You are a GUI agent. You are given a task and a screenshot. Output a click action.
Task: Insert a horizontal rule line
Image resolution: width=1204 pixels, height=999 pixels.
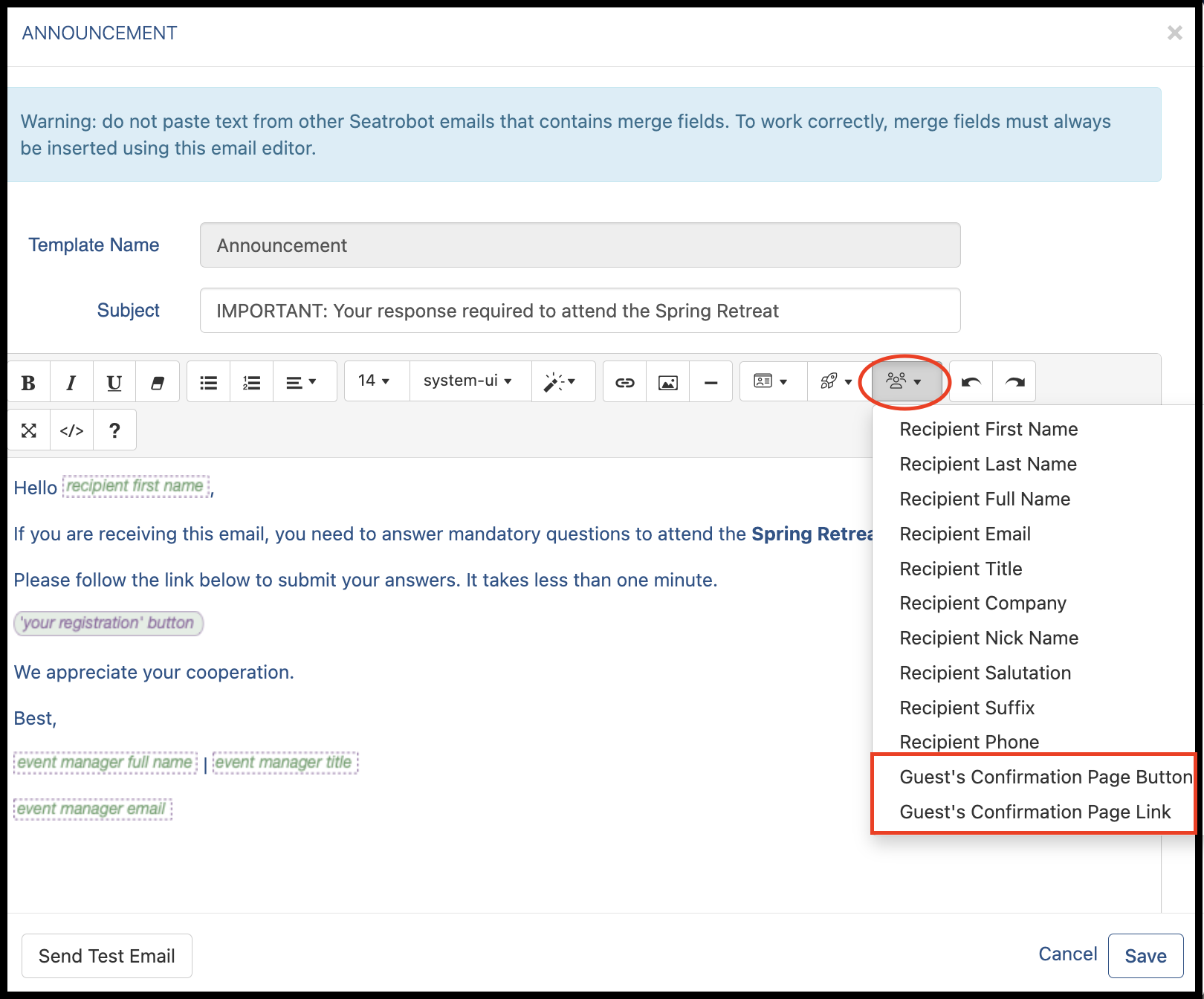click(711, 382)
